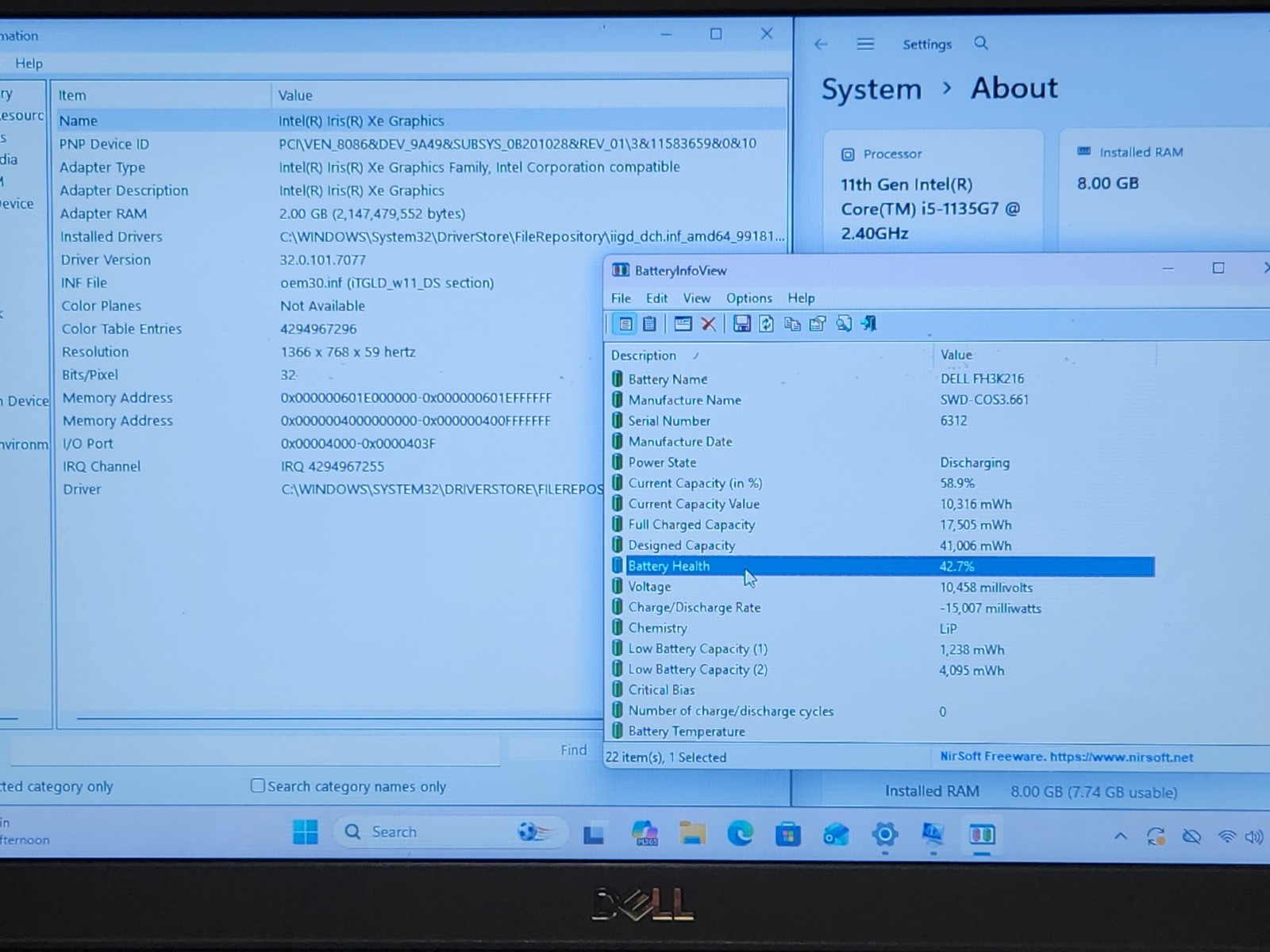Select the Full Charged Capacity row

[x=881, y=525]
